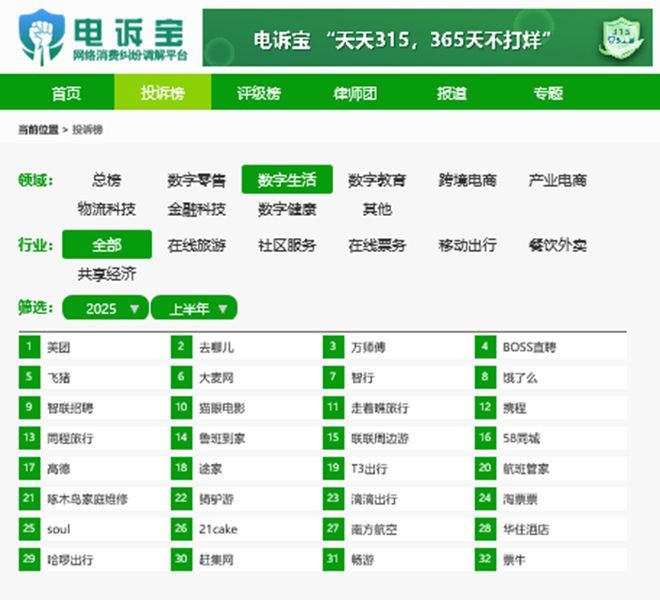Expand the 上半年 period dropdown
The height and width of the screenshot is (600, 660).
[194, 308]
